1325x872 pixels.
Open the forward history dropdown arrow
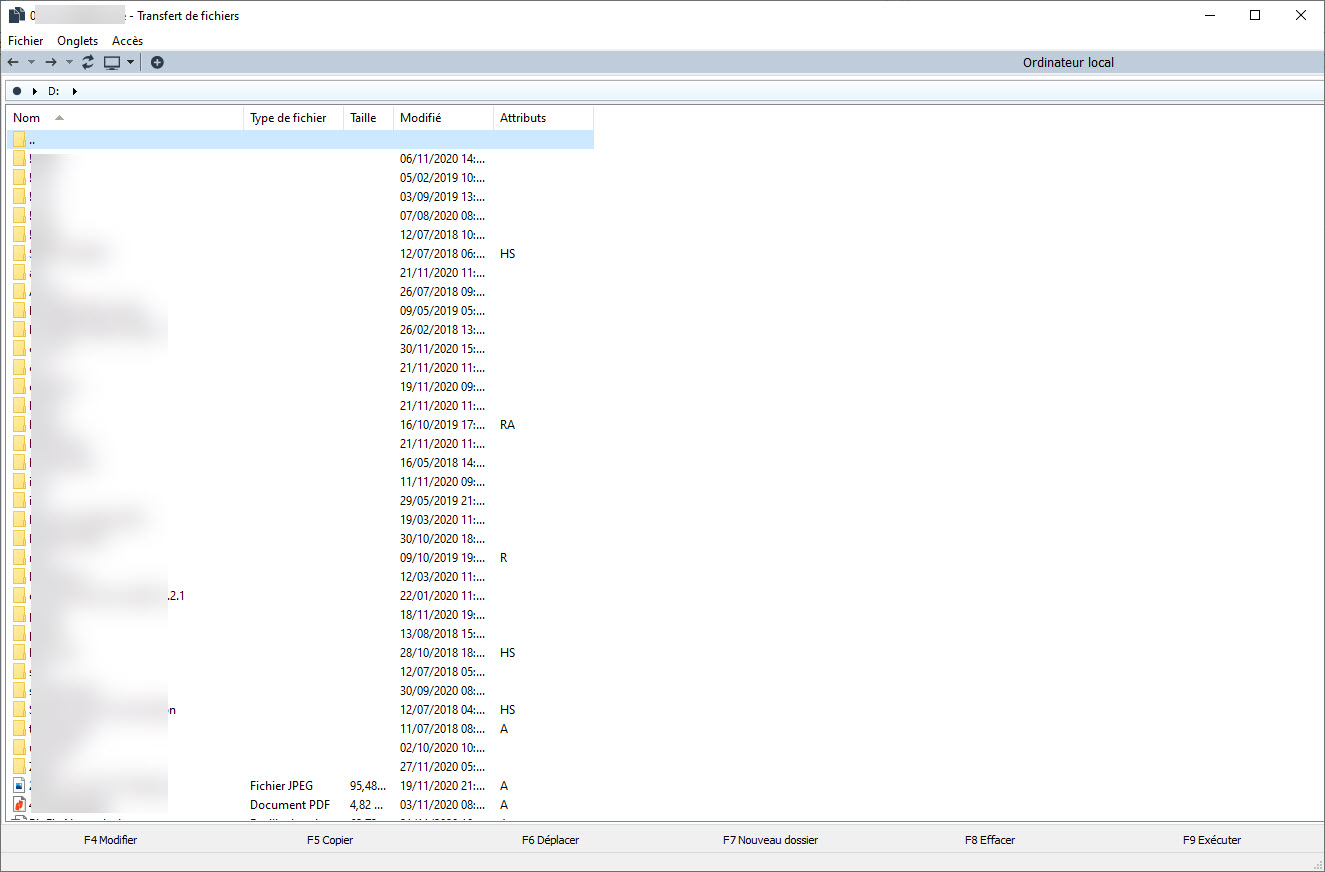coord(69,62)
